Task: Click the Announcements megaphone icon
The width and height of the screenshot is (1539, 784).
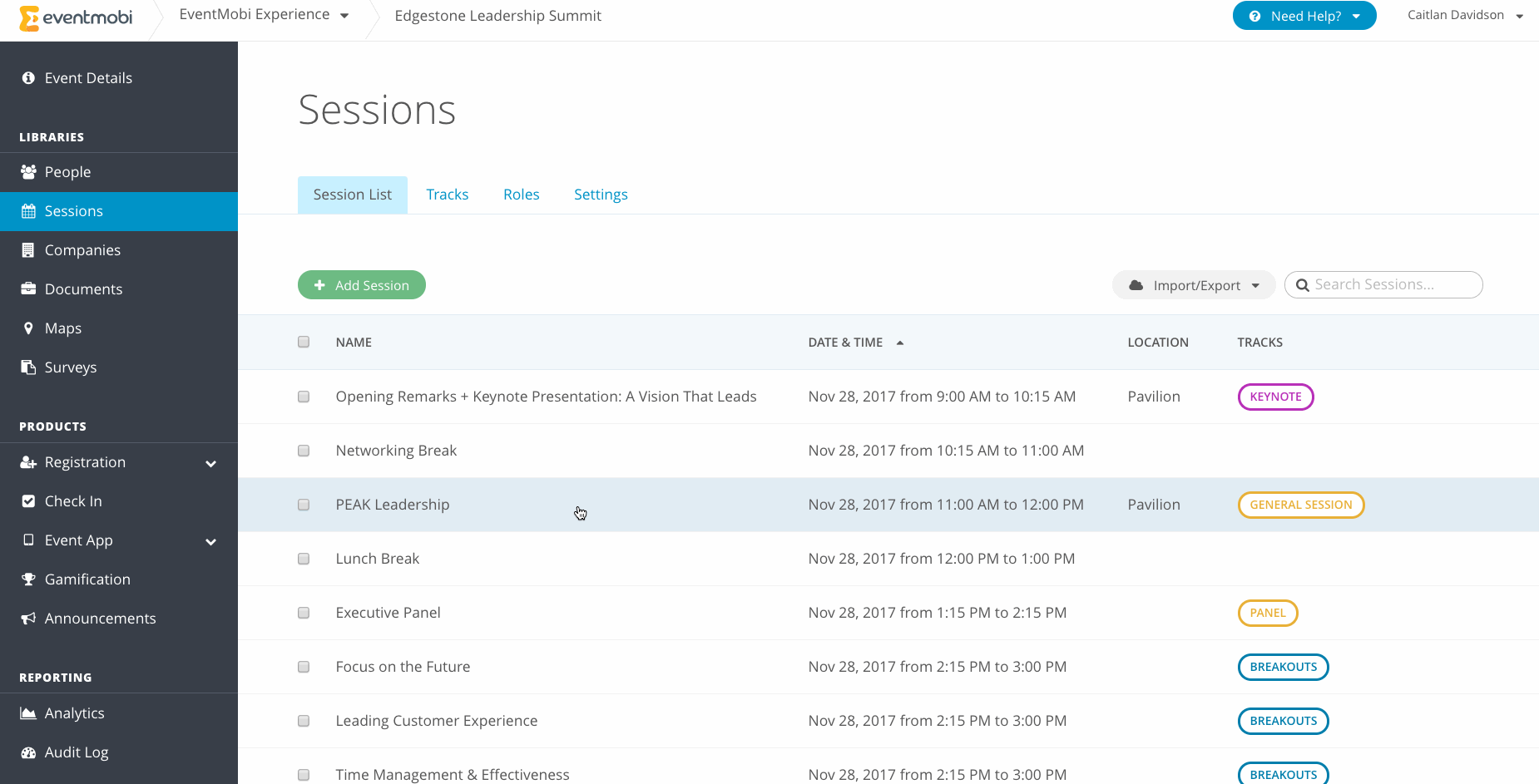Action: [x=28, y=619]
